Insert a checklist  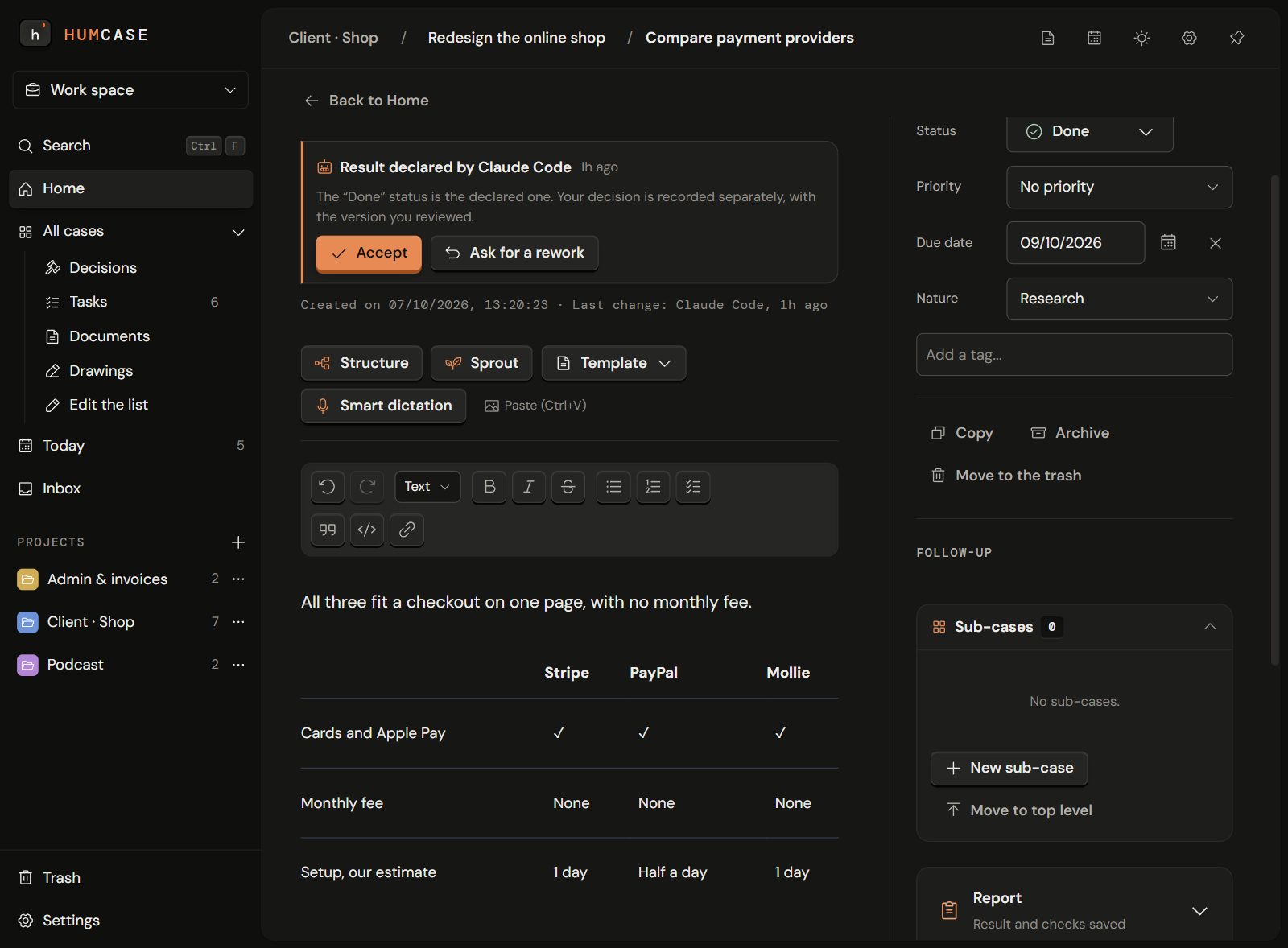693,486
